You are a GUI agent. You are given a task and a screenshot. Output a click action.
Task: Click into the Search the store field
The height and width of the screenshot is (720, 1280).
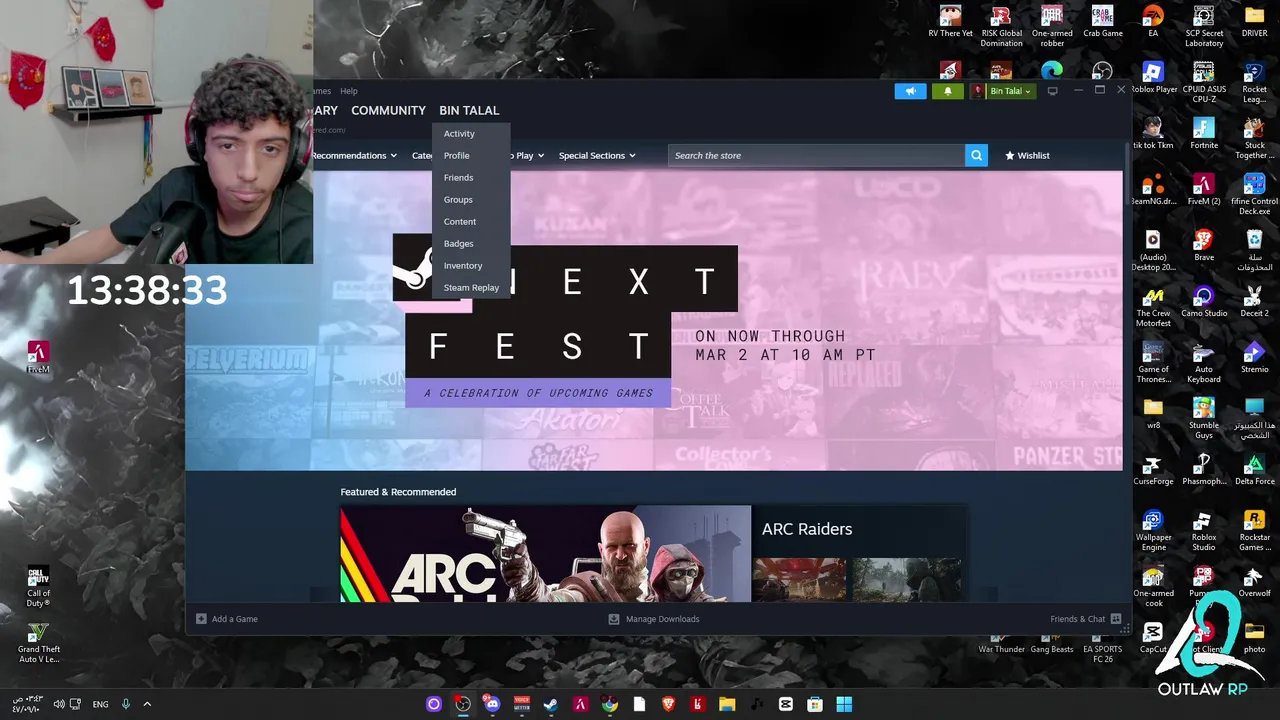tap(816, 155)
